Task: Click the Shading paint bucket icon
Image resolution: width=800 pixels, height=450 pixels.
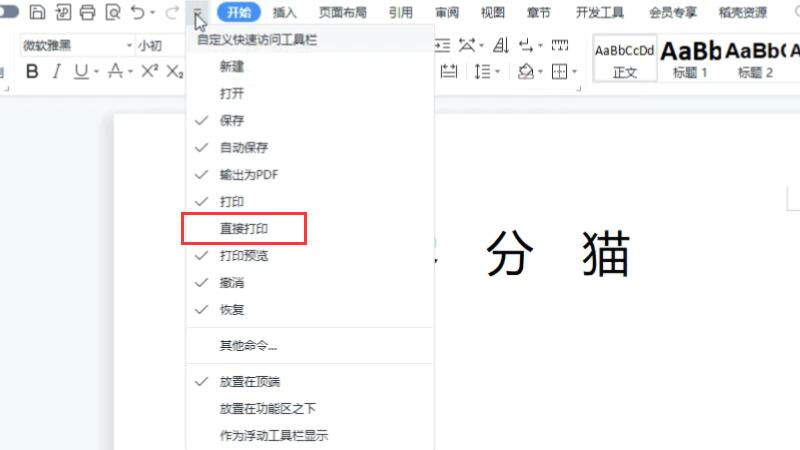Action: click(x=526, y=71)
